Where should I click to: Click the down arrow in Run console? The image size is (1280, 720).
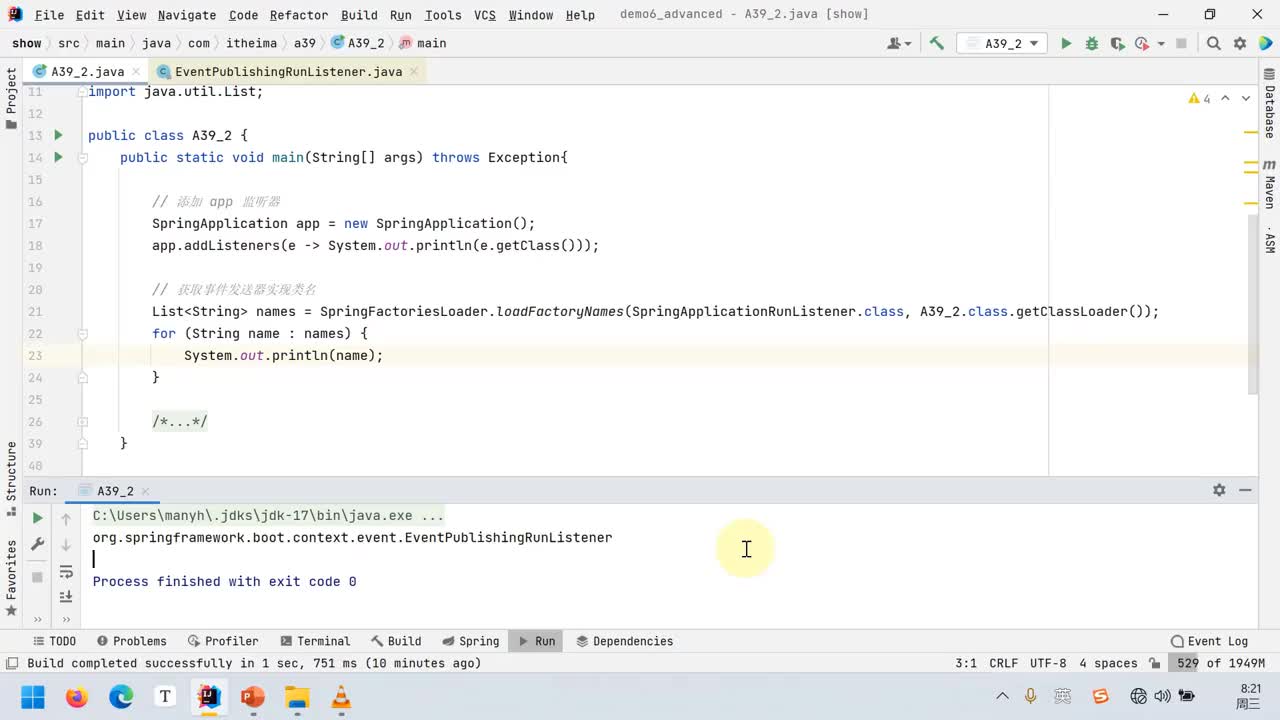(x=66, y=545)
